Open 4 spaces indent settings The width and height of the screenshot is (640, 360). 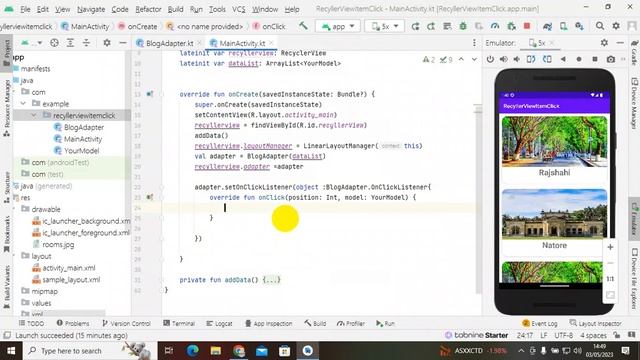point(593,335)
